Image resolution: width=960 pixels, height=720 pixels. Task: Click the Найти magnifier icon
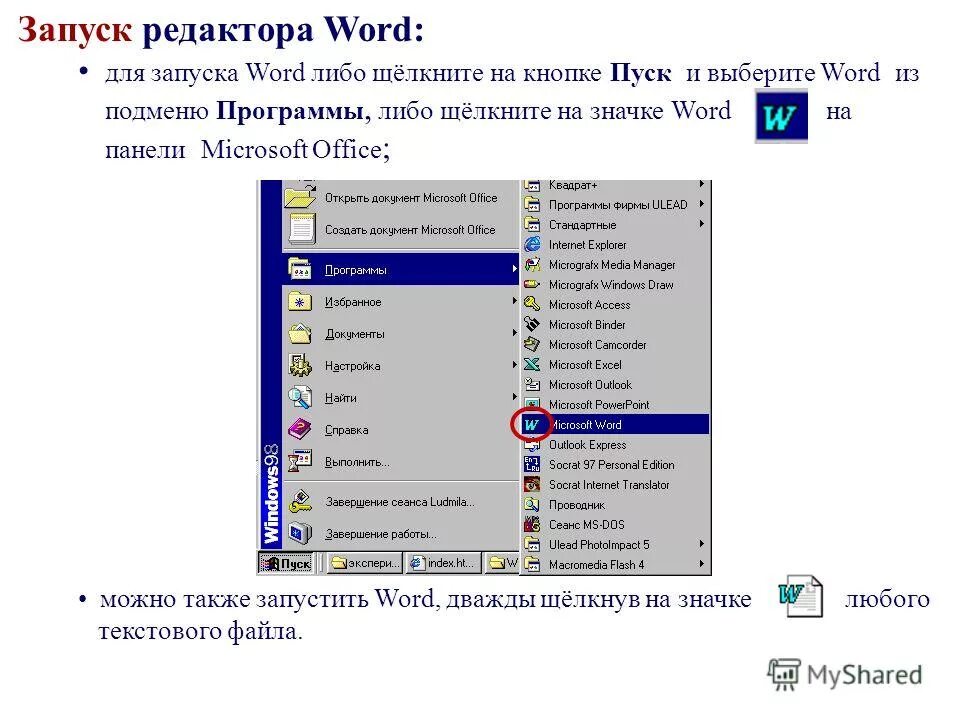click(300, 397)
